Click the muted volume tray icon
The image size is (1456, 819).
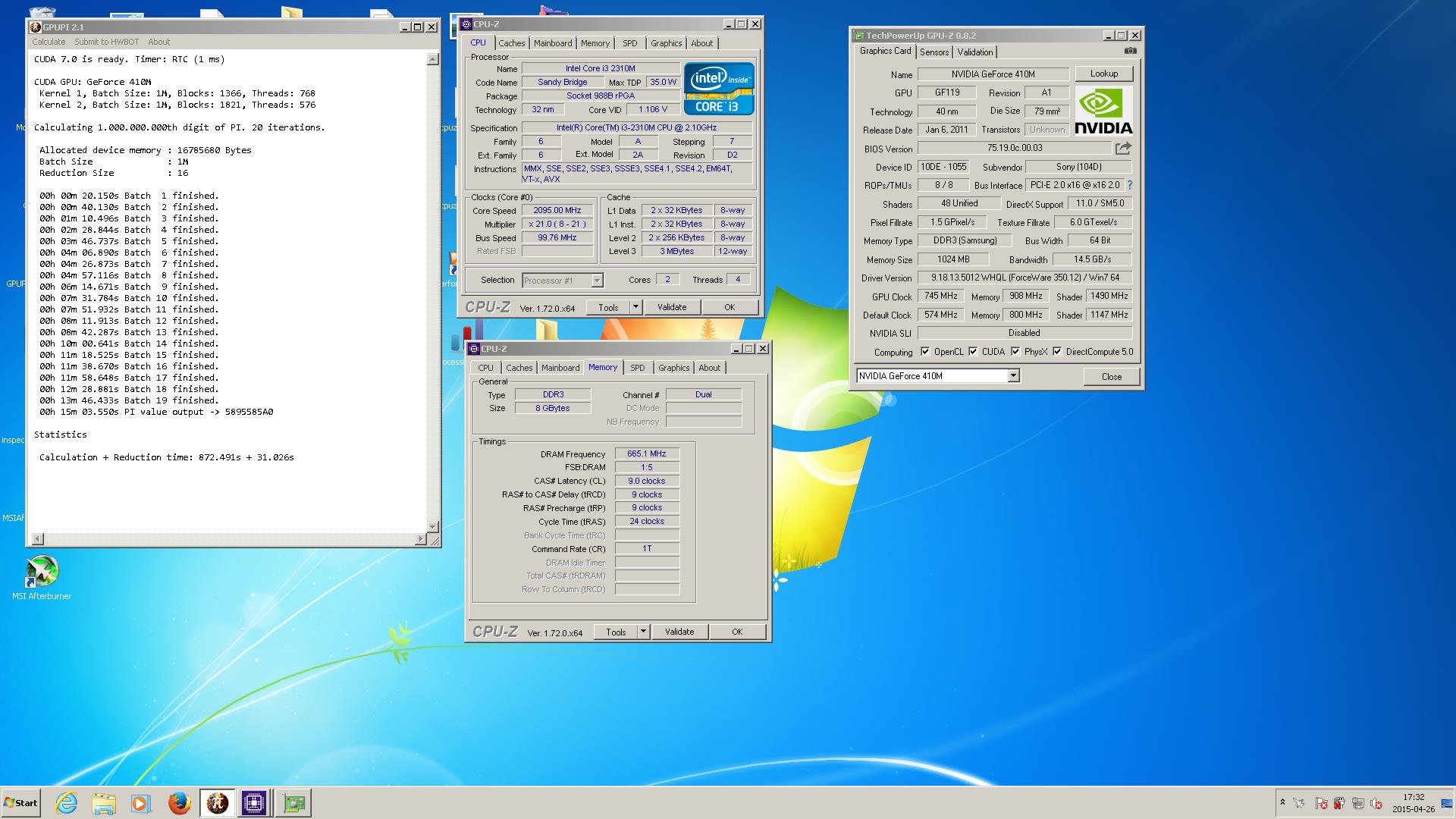pos(1376,803)
